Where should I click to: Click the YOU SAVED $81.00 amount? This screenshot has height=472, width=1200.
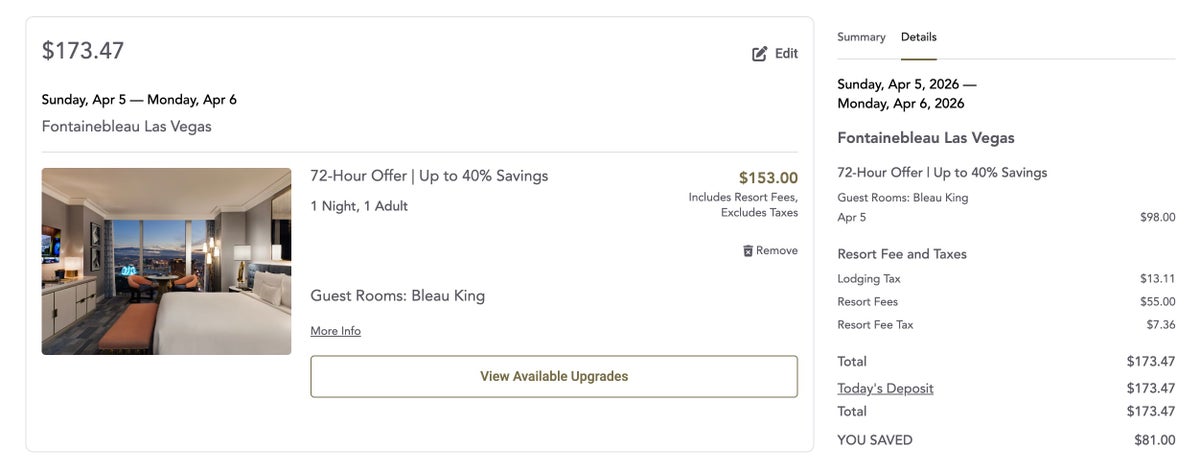point(1155,440)
